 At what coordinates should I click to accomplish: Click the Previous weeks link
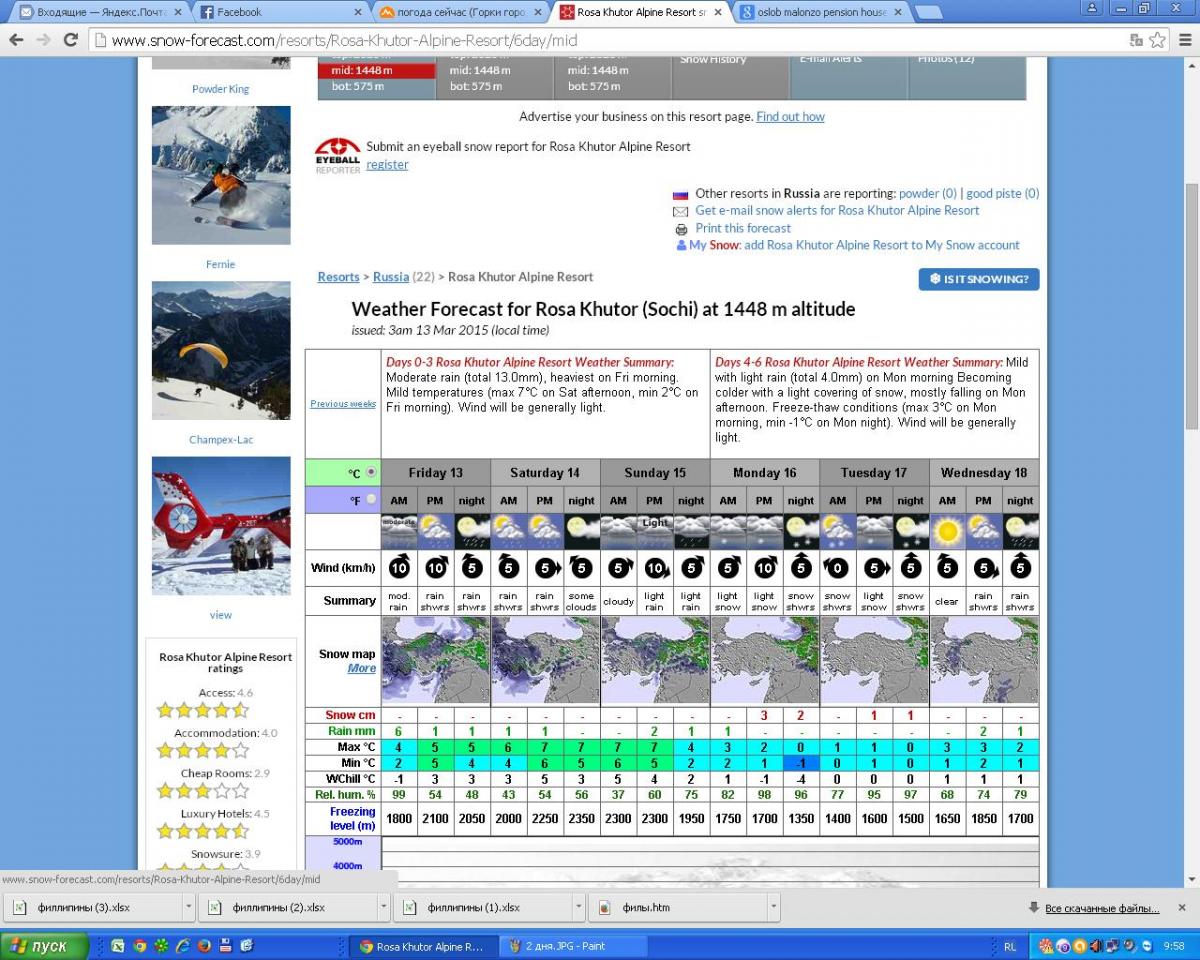[343, 404]
